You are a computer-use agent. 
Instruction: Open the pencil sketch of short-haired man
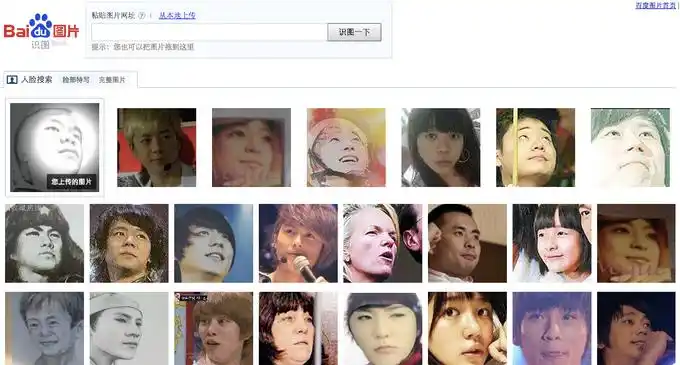coord(45,328)
